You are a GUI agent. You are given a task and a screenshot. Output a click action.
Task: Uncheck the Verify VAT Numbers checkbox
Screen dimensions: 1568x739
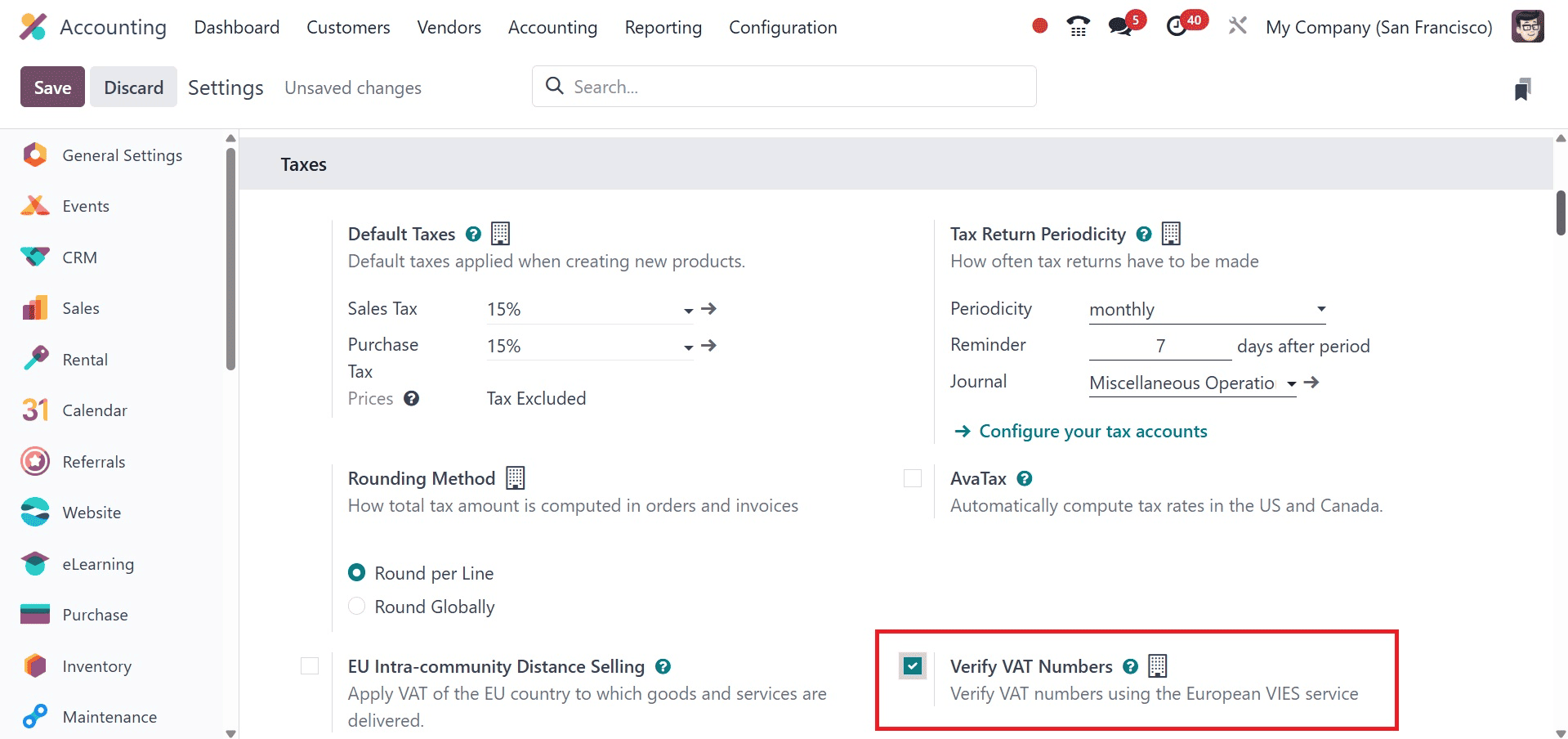913,666
